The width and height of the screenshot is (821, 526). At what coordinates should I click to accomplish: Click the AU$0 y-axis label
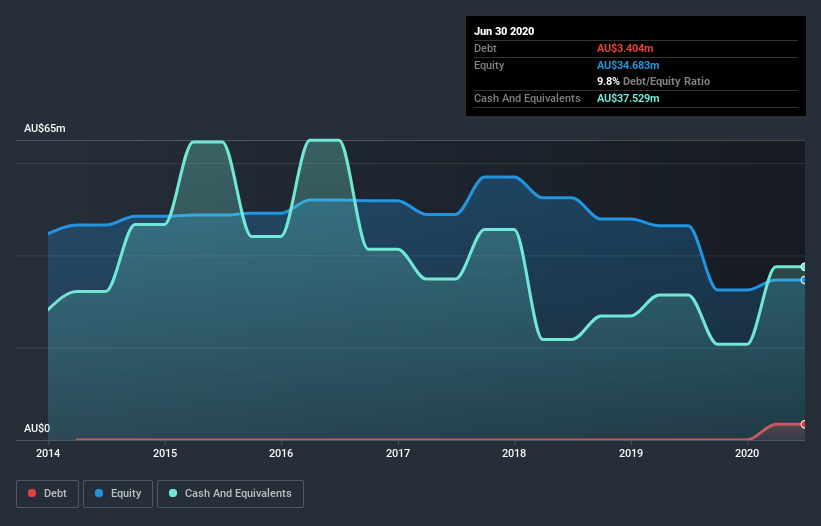(37, 428)
